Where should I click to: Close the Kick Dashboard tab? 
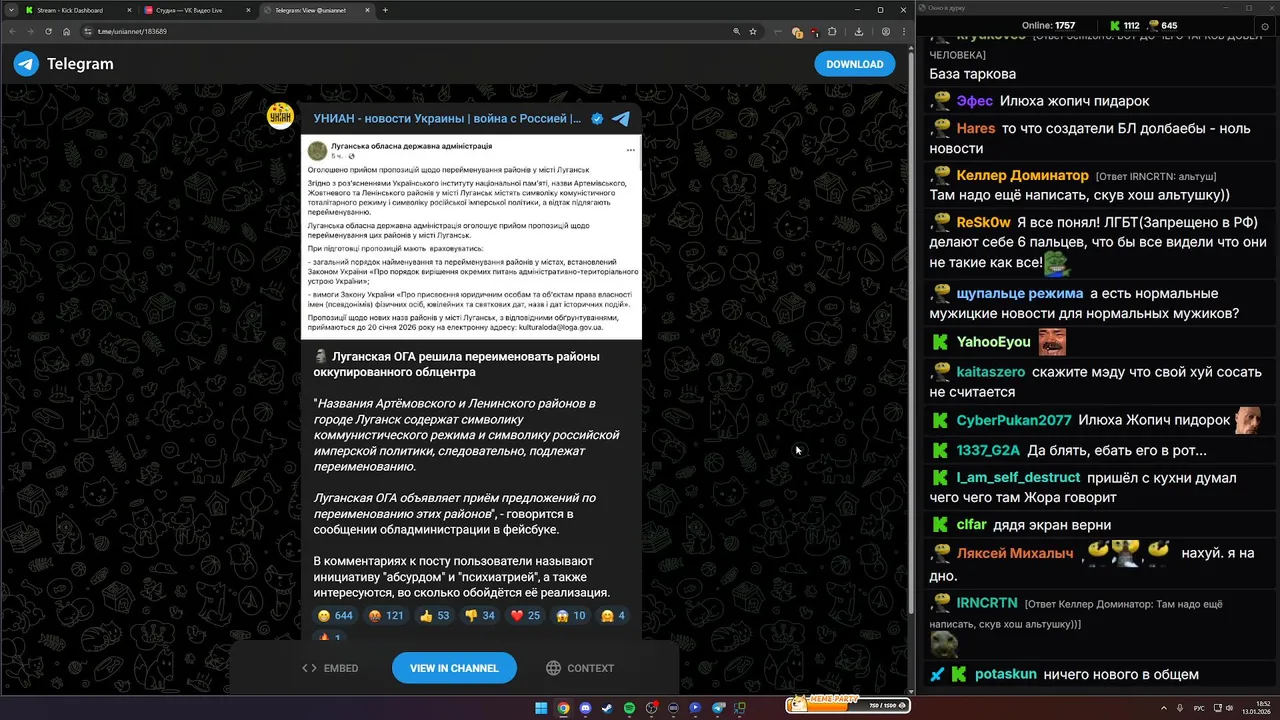pyautogui.click(x=128, y=10)
